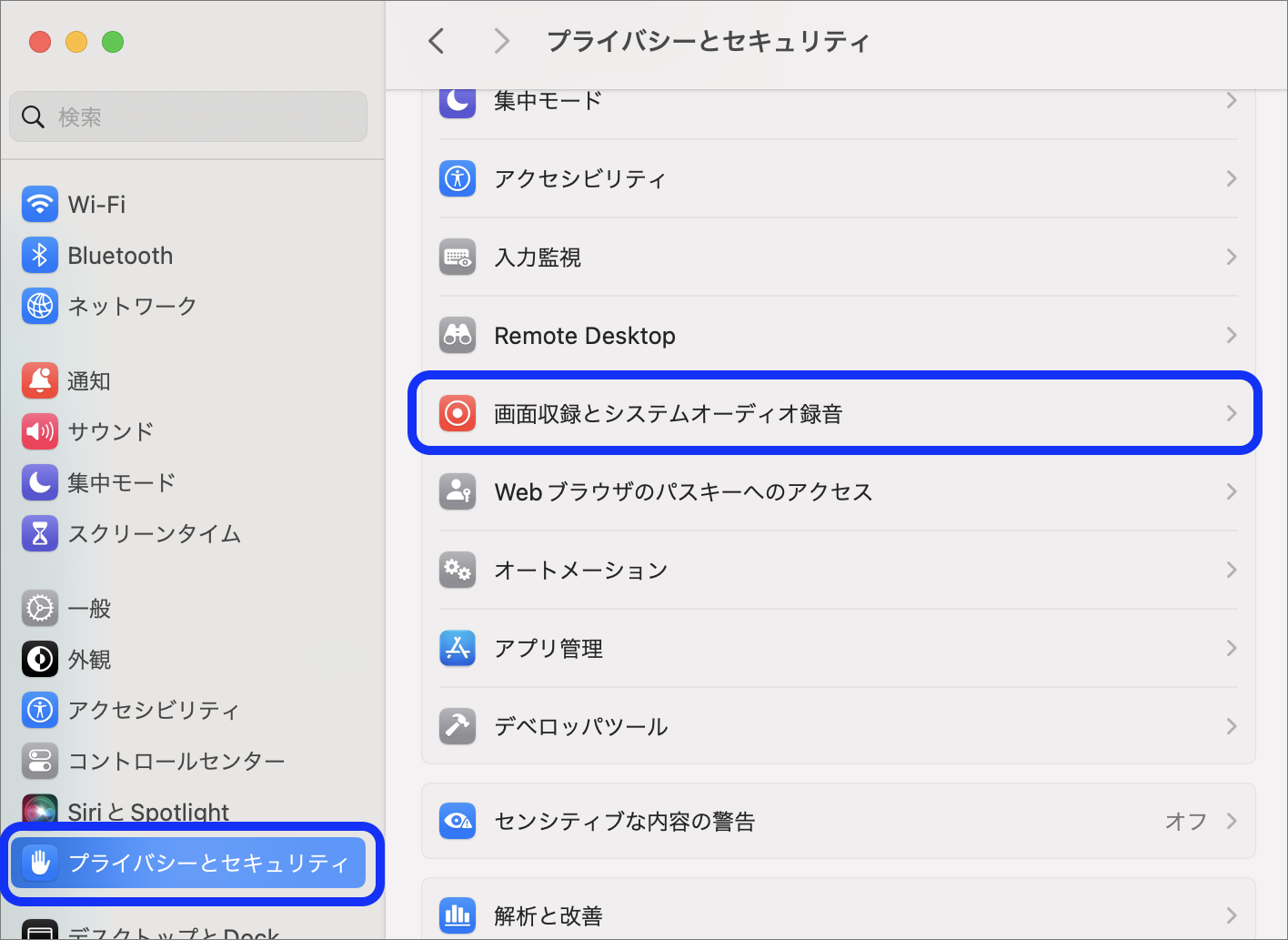Click the 検索 search field
Screen dimensions: 1288x940
click(x=188, y=116)
